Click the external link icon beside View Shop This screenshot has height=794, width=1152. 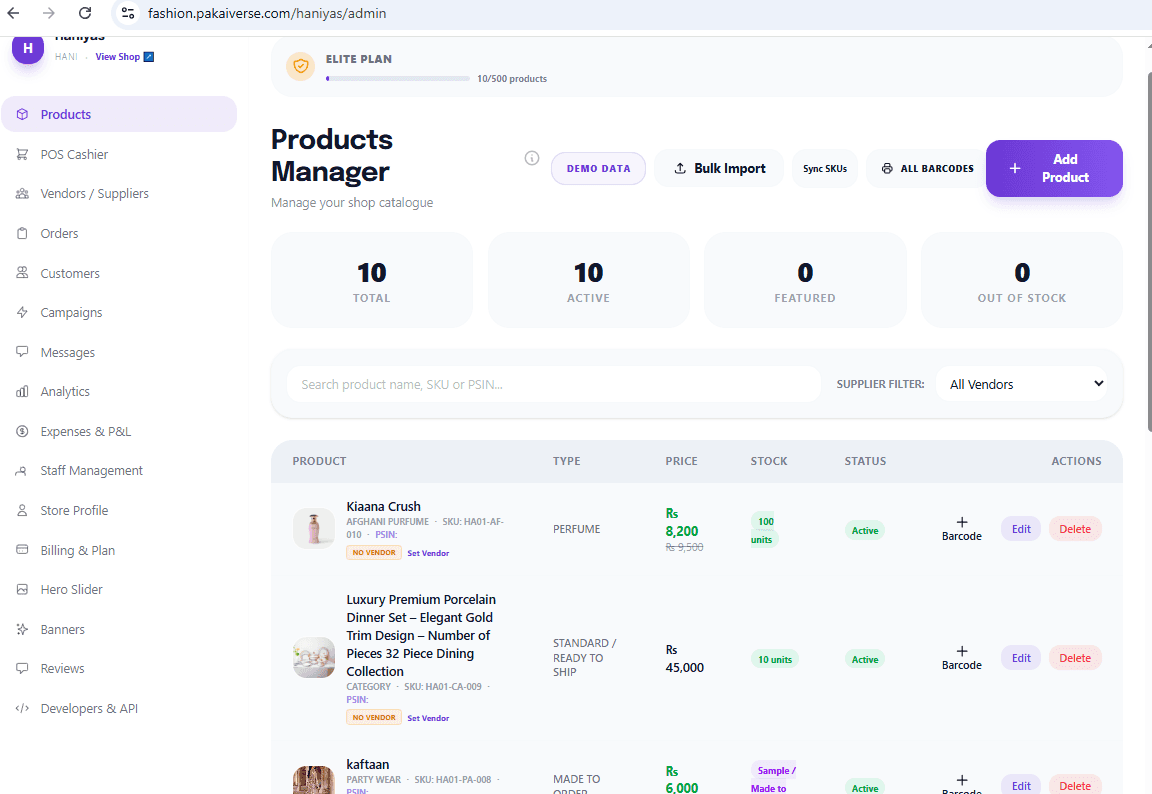[x=148, y=57]
